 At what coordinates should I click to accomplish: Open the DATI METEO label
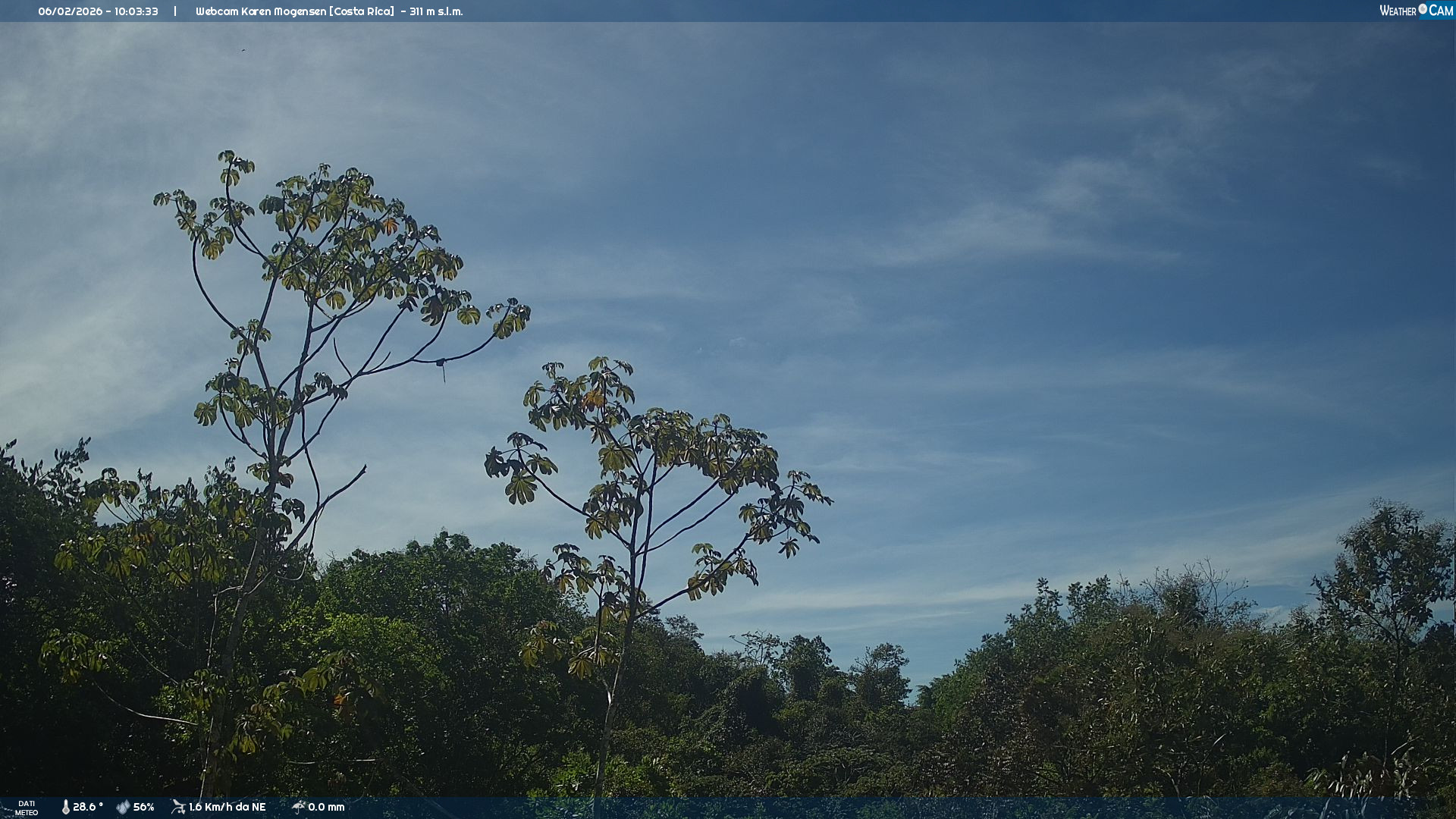[27, 808]
